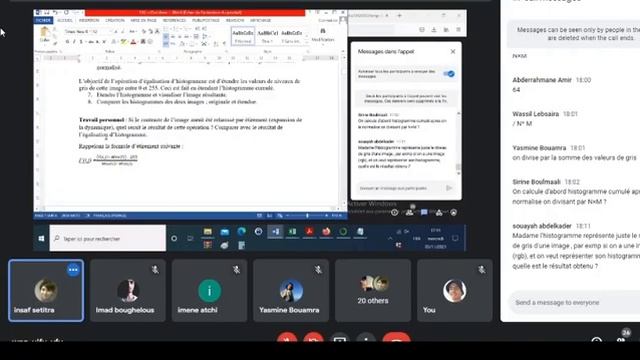Click the Task View taskbar icon

(190, 238)
